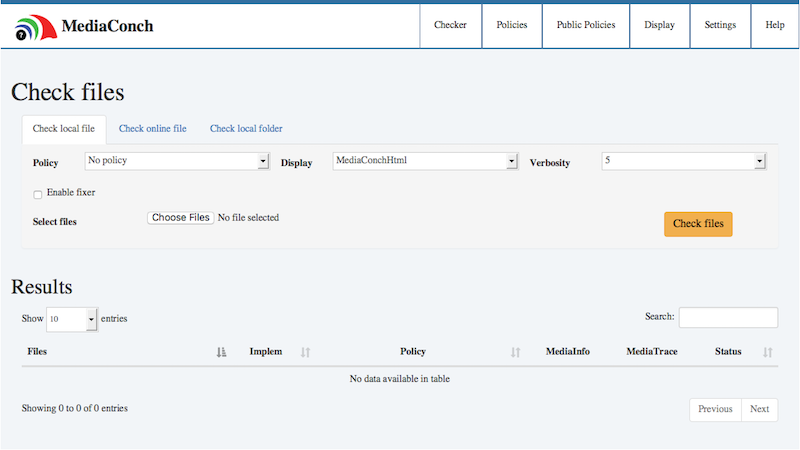Click the Policy column sort arrows
The height and width of the screenshot is (450, 800).
click(x=516, y=352)
